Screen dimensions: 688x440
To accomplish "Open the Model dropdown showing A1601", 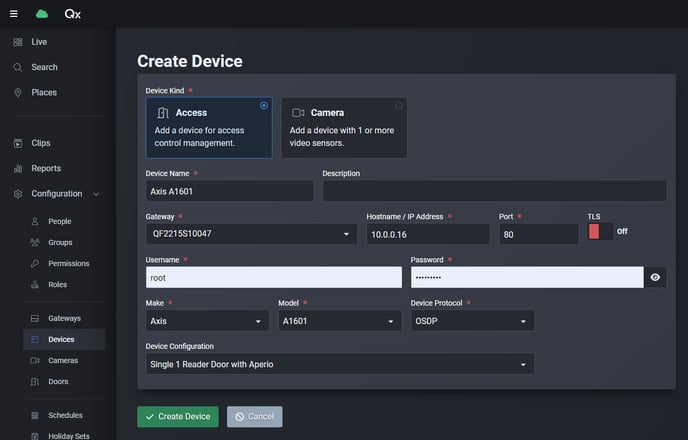I will click(x=340, y=321).
